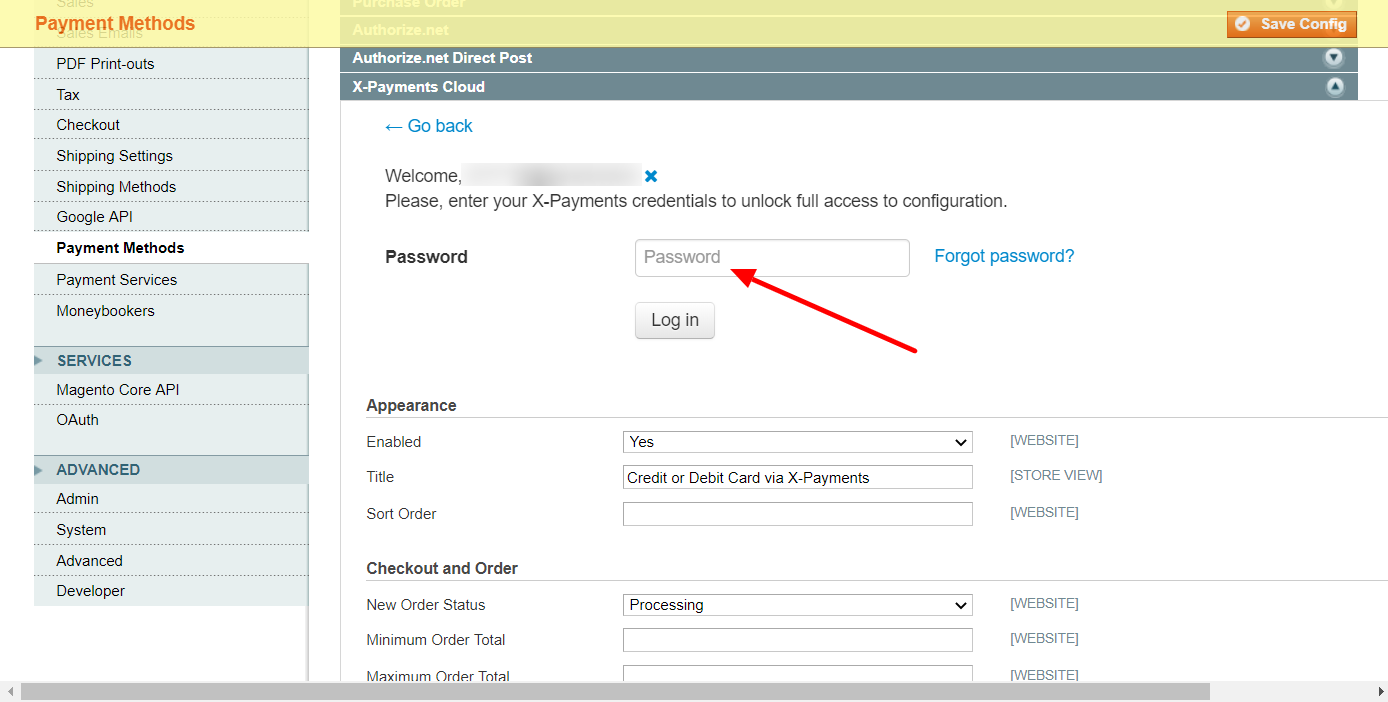The height and width of the screenshot is (702, 1388).
Task: Open Moneybookers in the sidebar
Action: [x=171, y=311]
